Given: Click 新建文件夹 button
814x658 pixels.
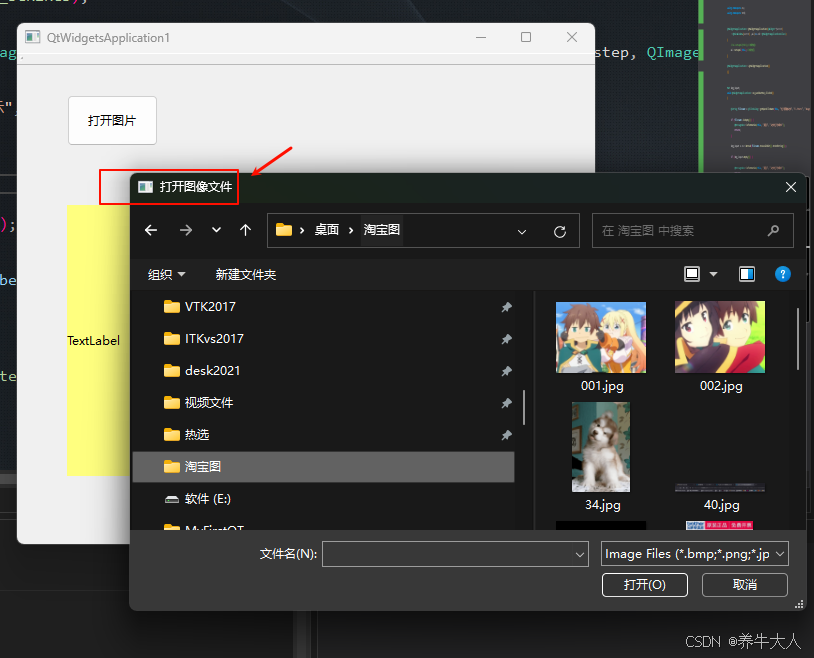Looking at the screenshot, I should pyautogui.click(x=246, y=274).
